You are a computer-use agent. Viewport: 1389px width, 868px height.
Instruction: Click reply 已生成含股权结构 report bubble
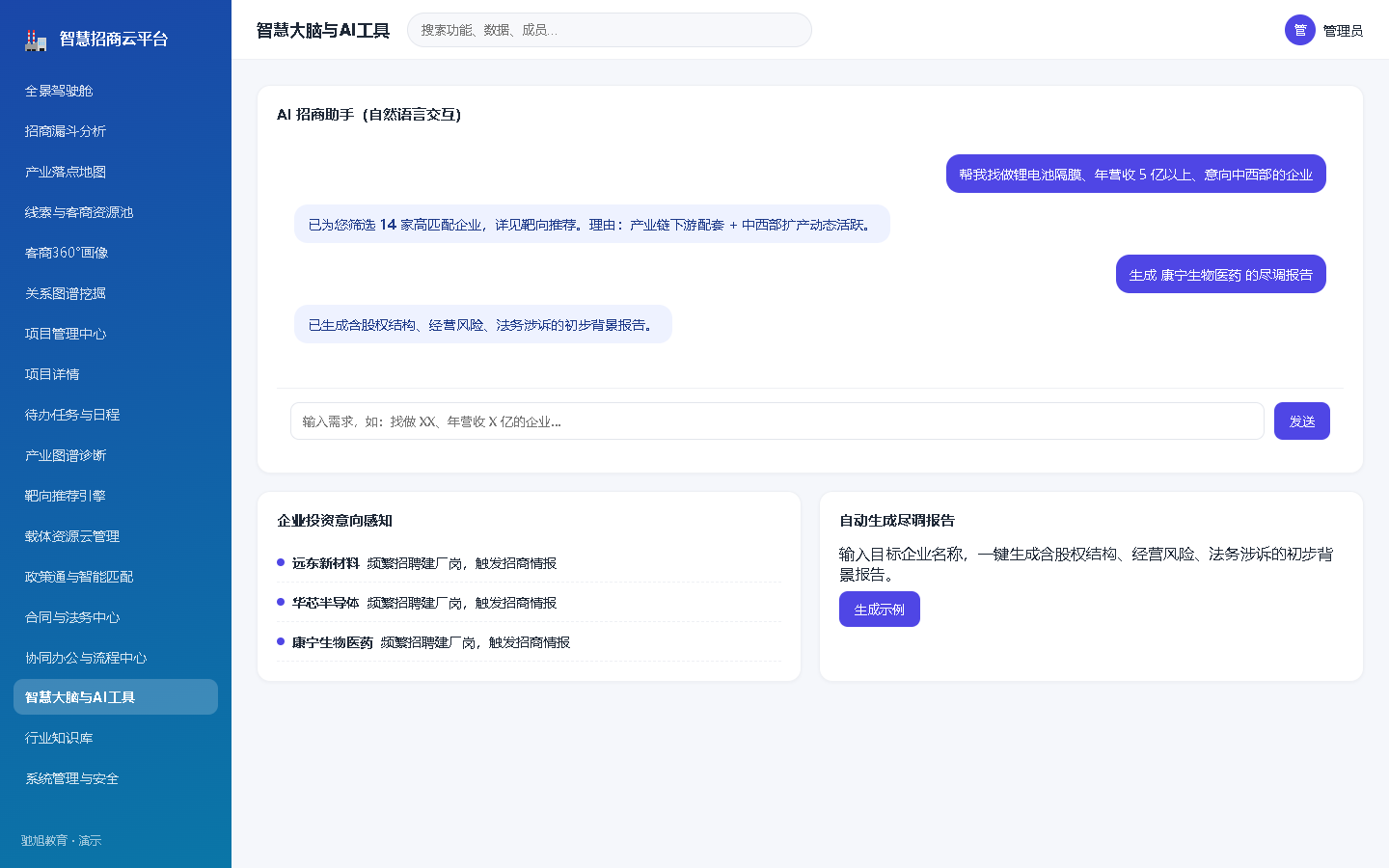click(483, 325)
